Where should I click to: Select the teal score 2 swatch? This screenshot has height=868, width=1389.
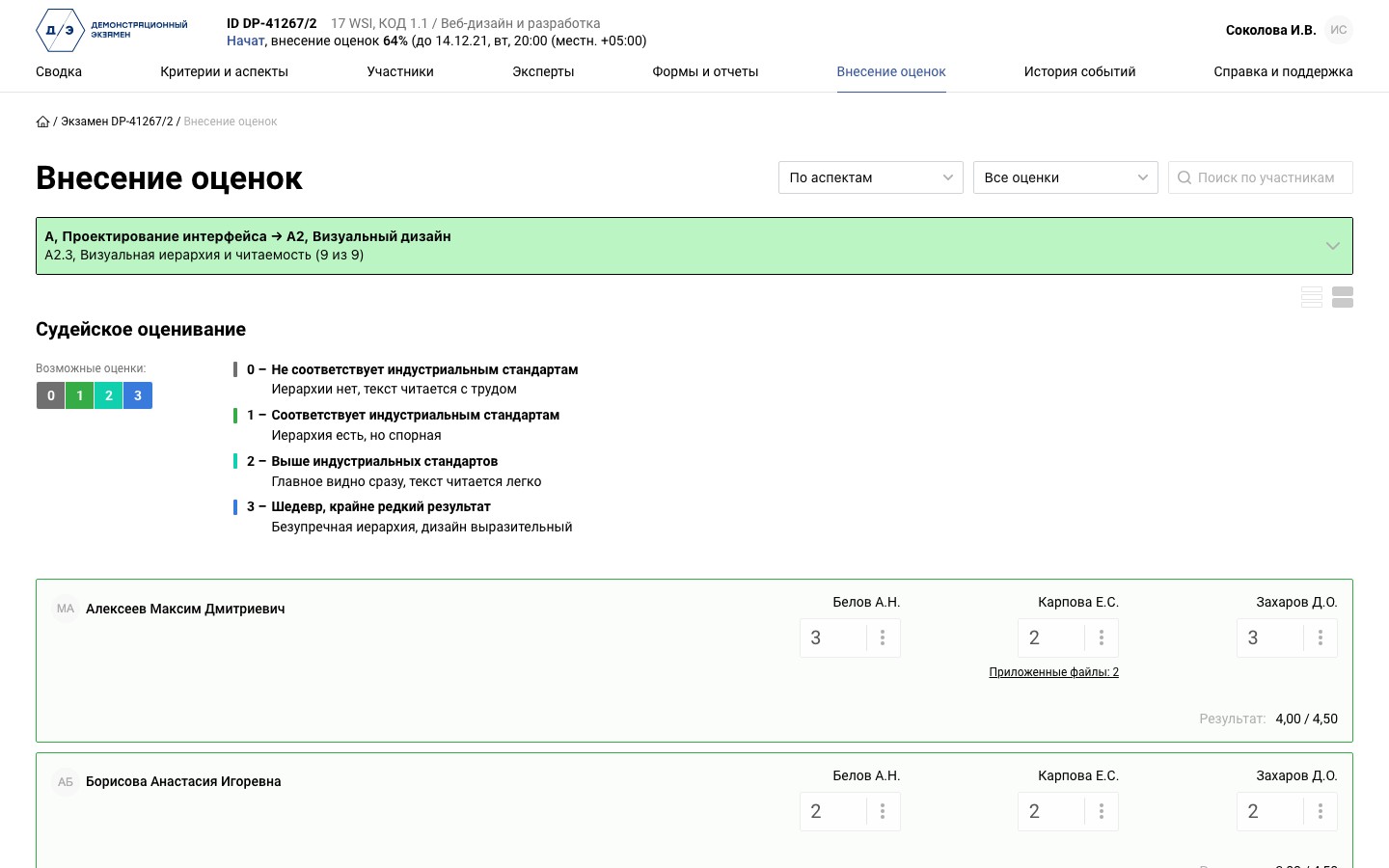109,395
